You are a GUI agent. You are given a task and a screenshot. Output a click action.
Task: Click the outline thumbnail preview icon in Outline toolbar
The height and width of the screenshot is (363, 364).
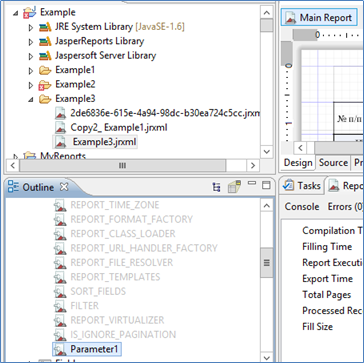tap(234, 187)
